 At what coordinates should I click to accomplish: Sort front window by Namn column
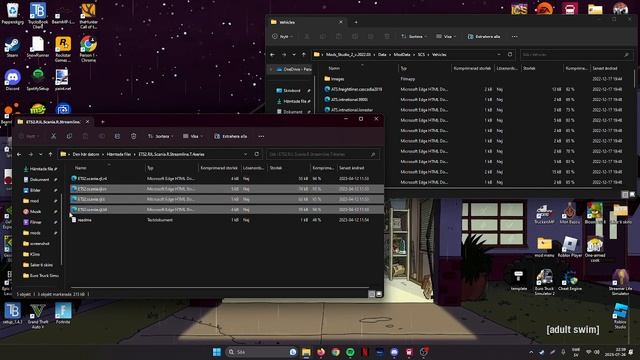[80, 168]
